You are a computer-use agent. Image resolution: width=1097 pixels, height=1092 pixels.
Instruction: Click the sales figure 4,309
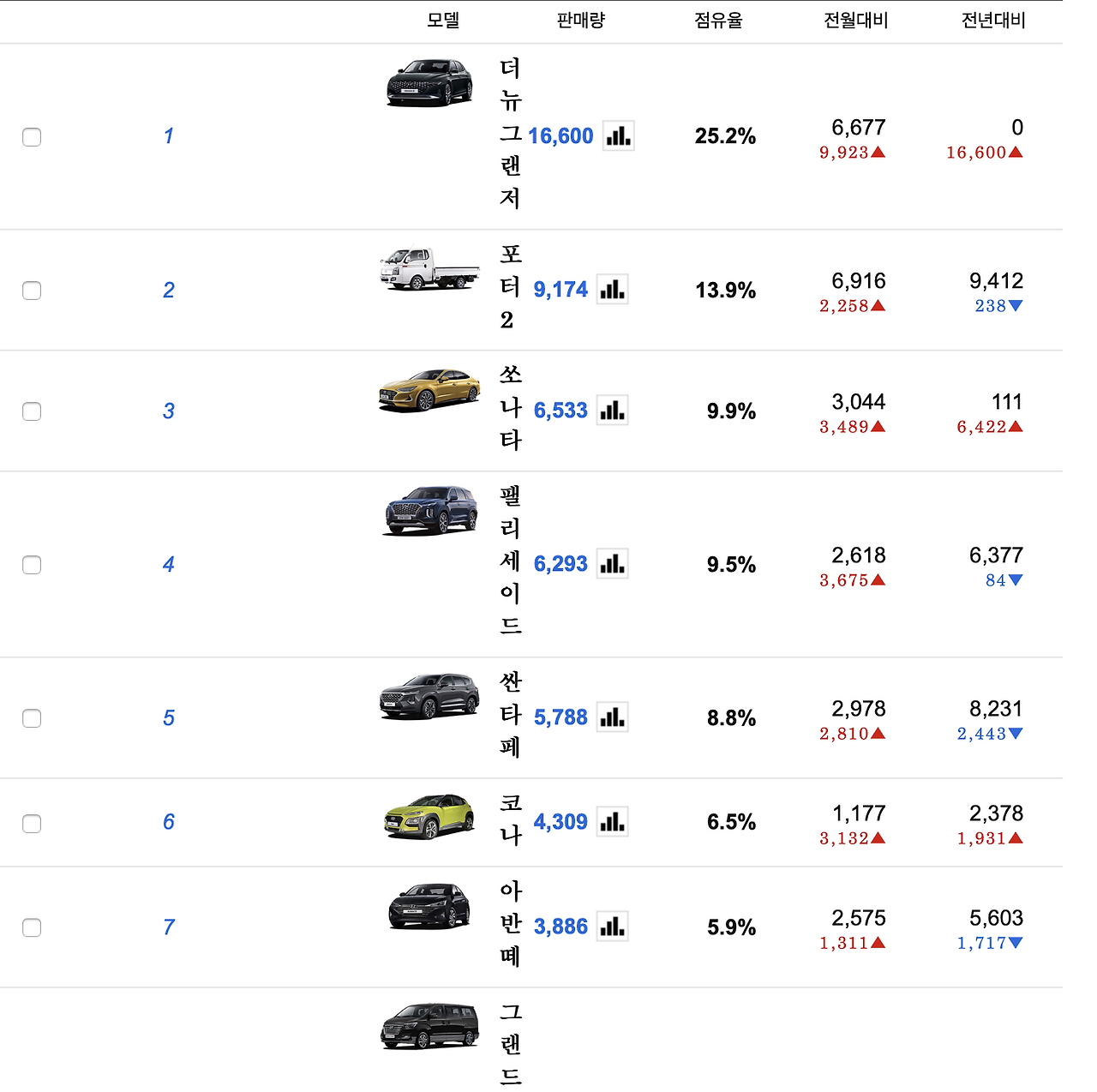pyautogui.click(x=560, y=821)
